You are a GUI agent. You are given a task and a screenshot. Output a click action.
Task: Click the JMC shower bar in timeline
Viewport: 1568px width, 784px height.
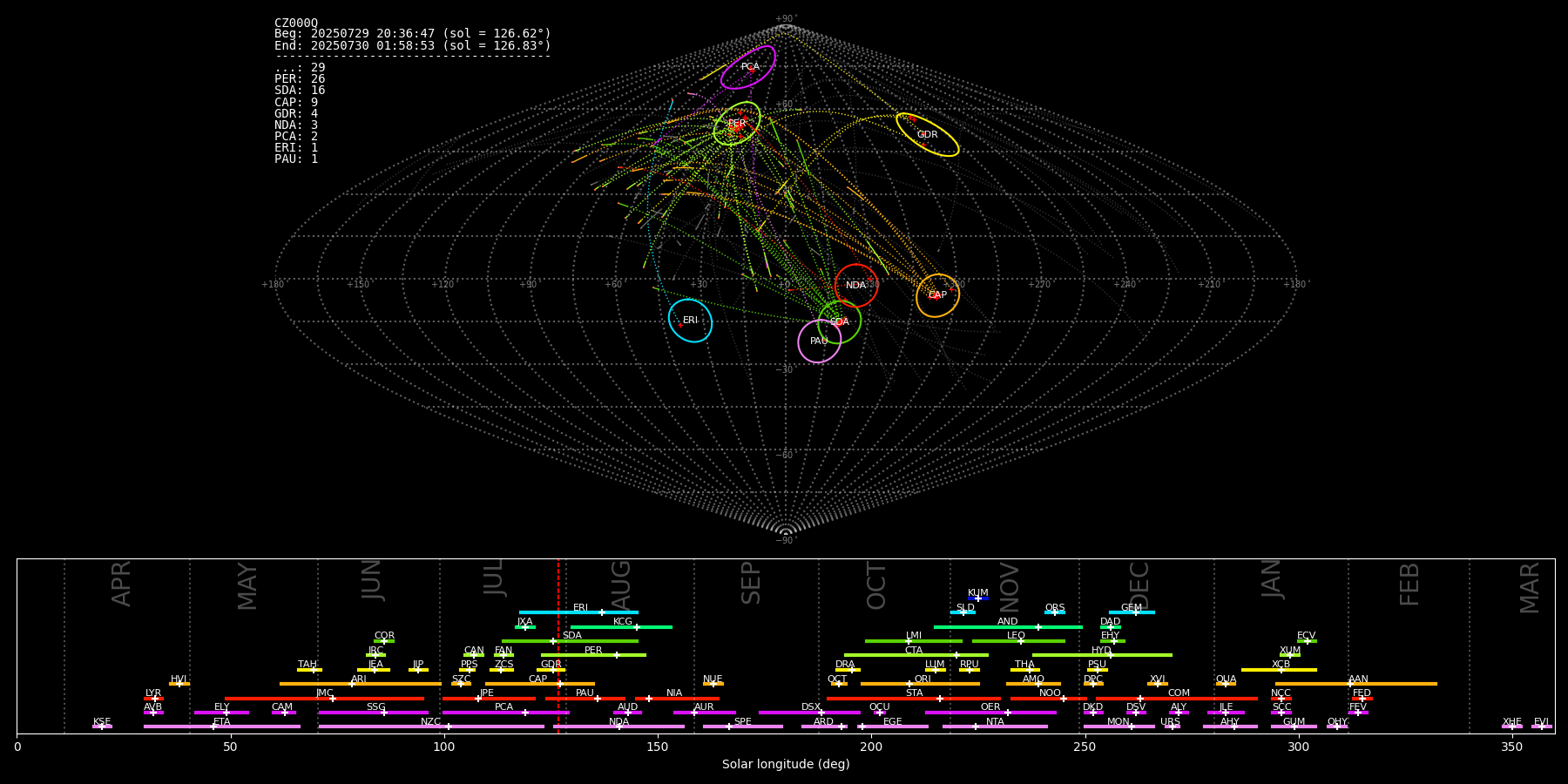(325, 699)
